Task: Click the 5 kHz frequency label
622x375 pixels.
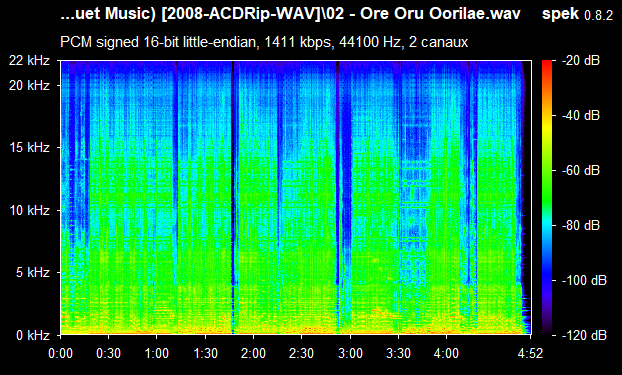Action: [x=33, y=273]
